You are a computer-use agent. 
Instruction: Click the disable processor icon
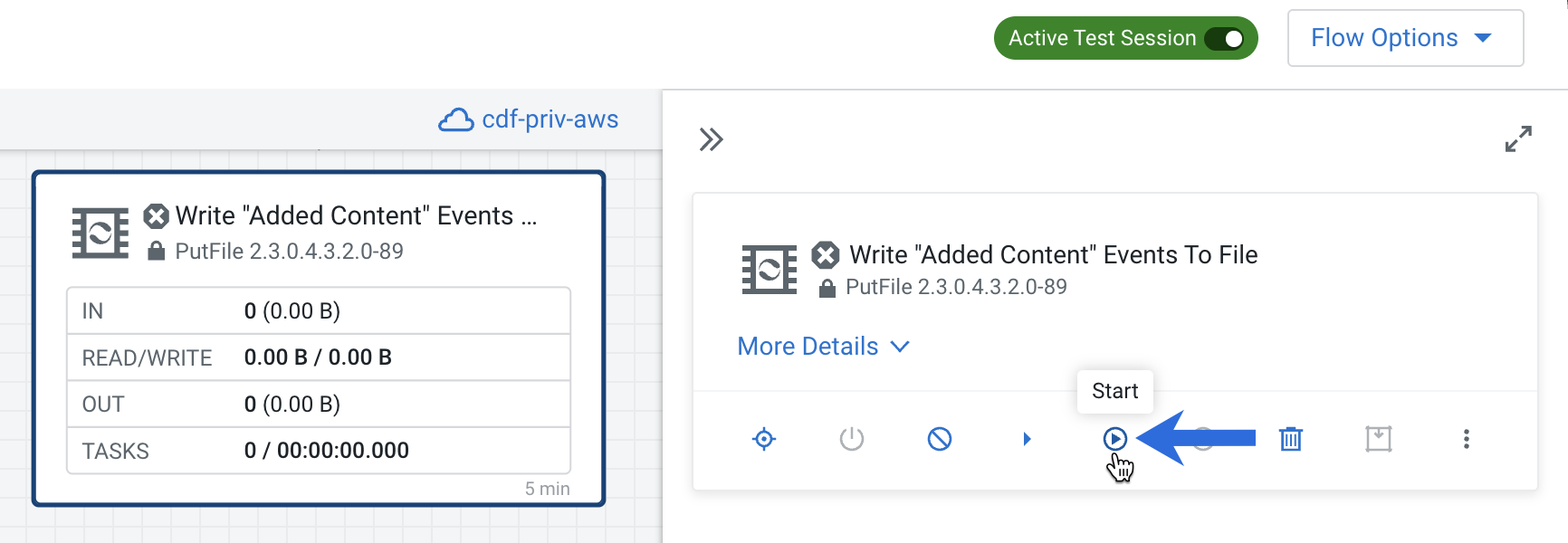(x=940, y=439)
